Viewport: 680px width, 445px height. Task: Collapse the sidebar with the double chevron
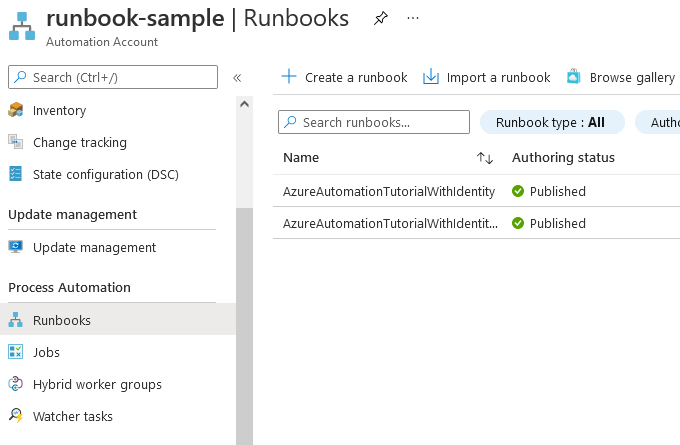(x=237, y=78)
